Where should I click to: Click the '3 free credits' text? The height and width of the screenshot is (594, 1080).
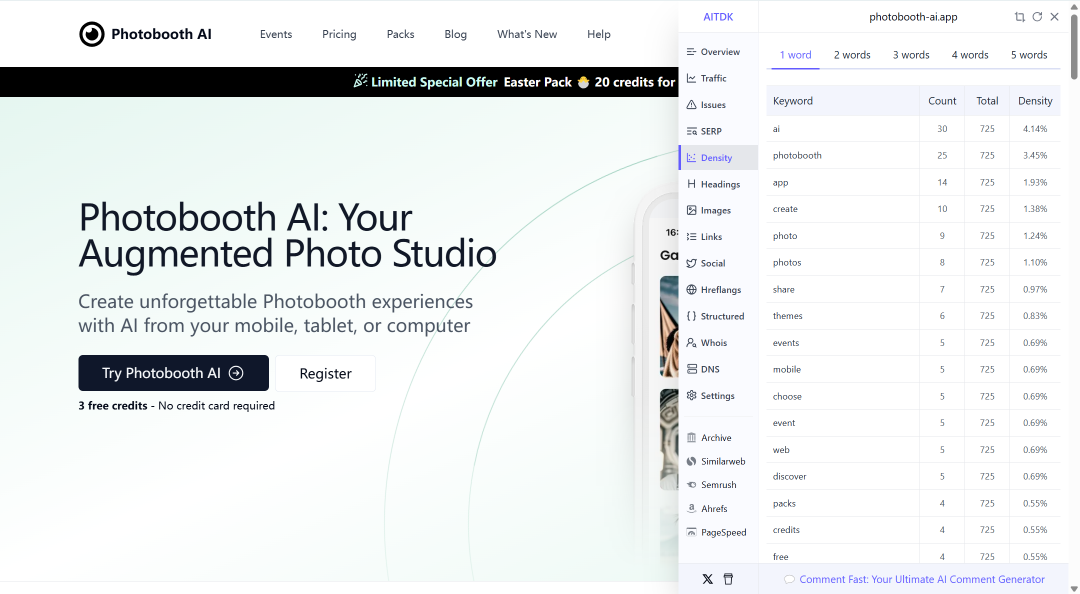[x=113, y=406]
